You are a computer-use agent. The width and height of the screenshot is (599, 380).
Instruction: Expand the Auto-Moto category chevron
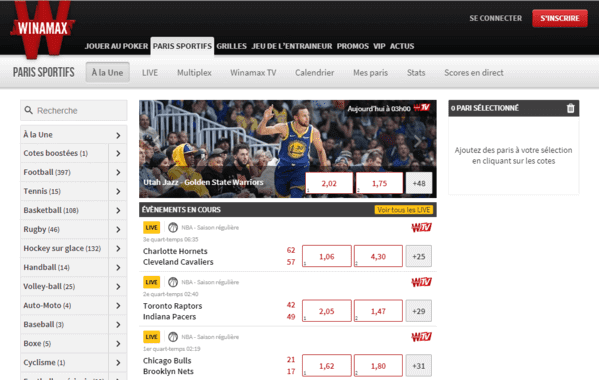coord(118,306)
